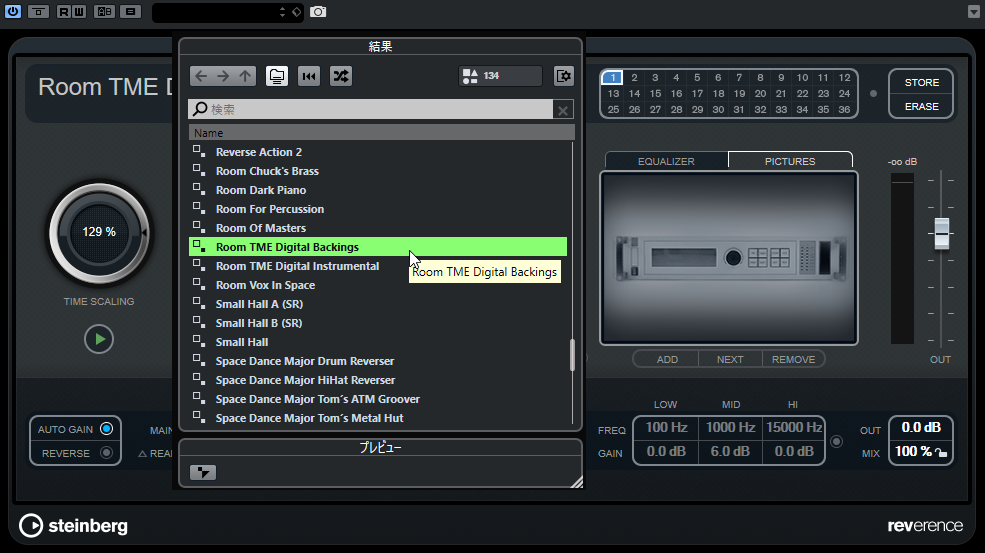Click the camera snapshot icon
985x553 pixels.
pyautogui.click(x=318, y=11)
